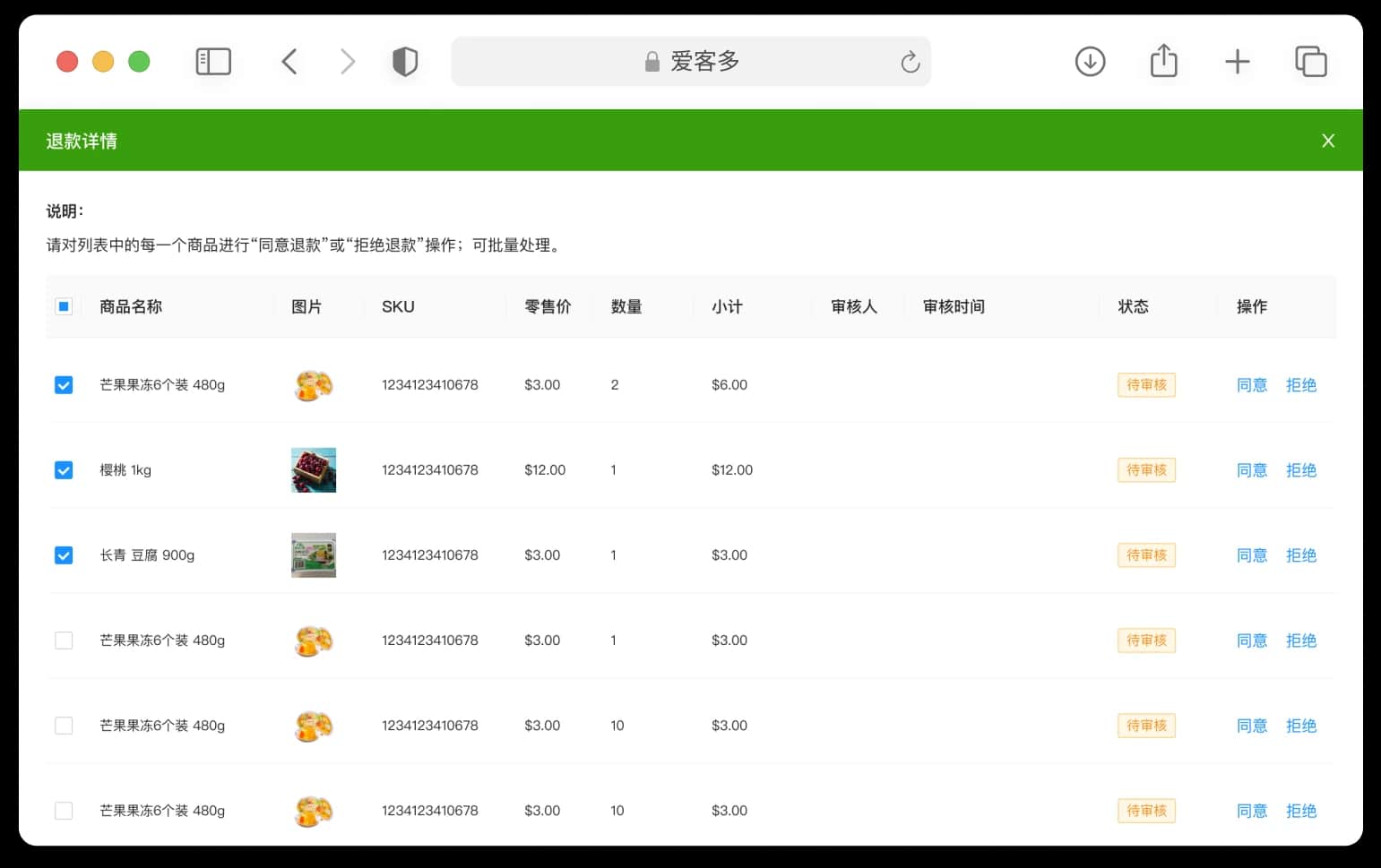Show the tab overview icon
Viewport: 1381px width, 868px height.
1311,62
